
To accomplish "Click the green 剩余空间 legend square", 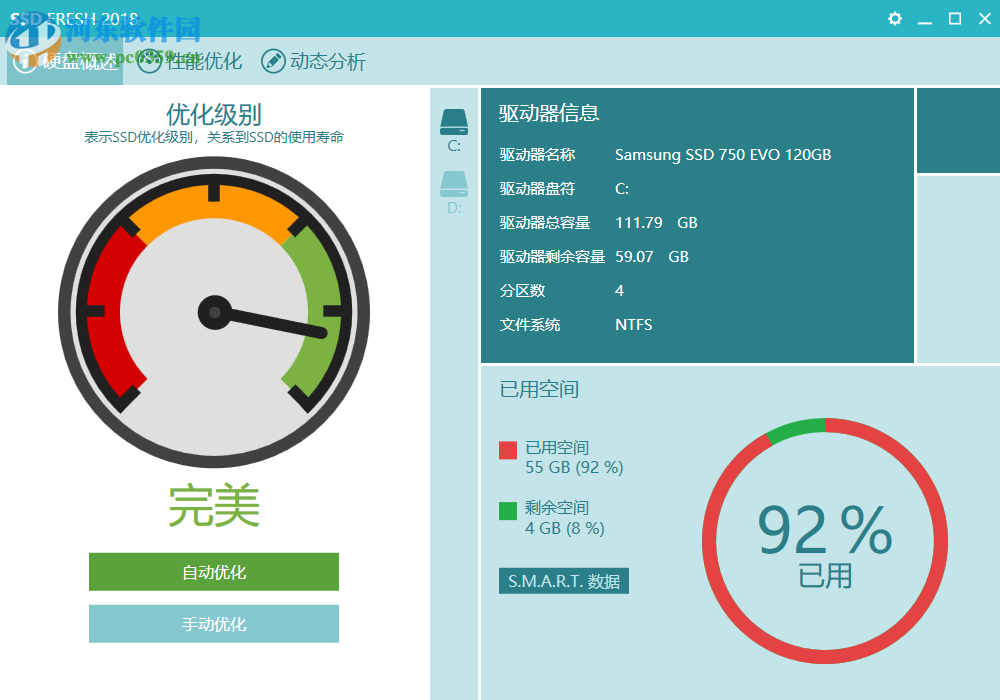I will [506, 511].
